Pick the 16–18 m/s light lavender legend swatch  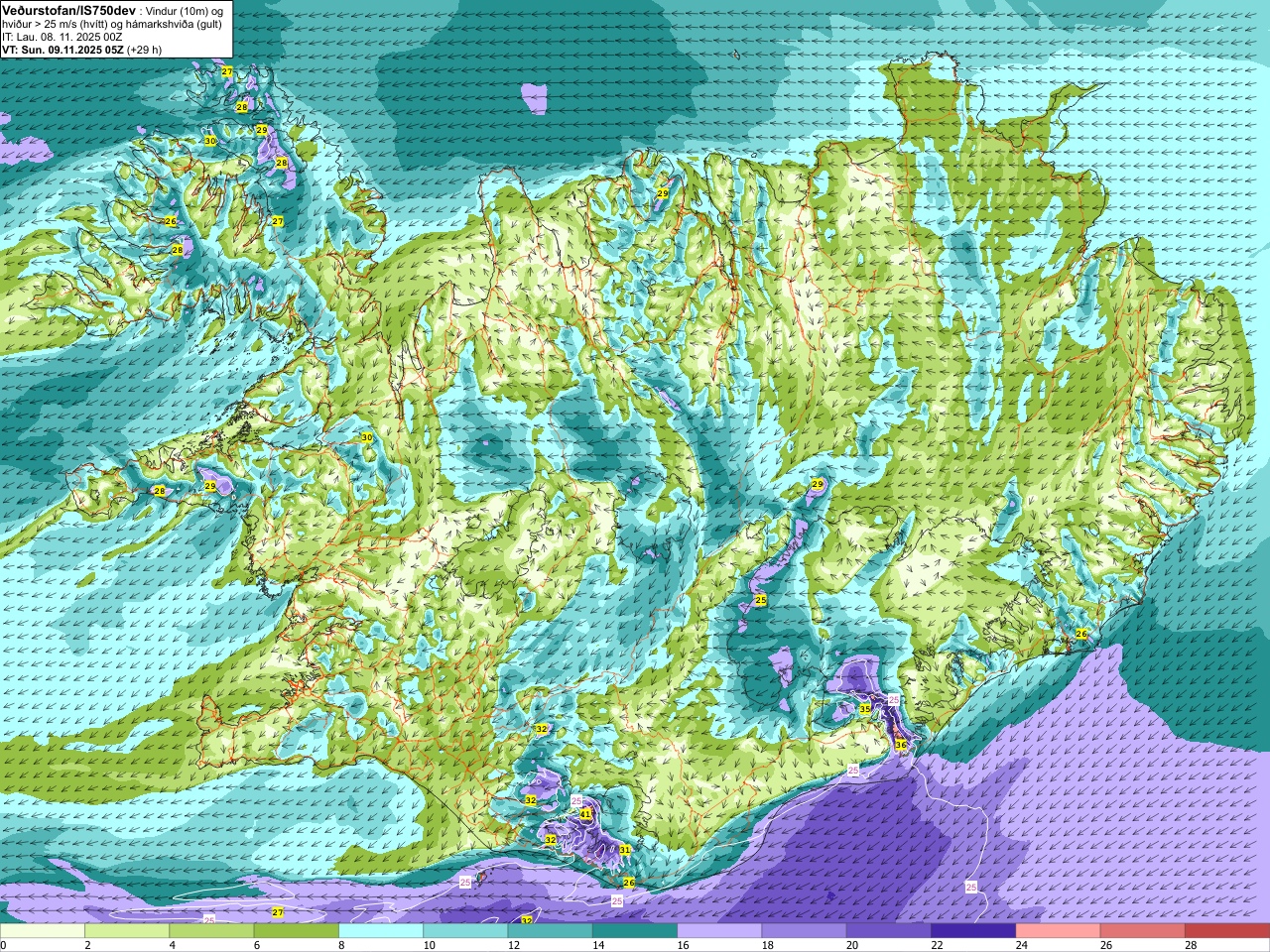coord(719,931)
